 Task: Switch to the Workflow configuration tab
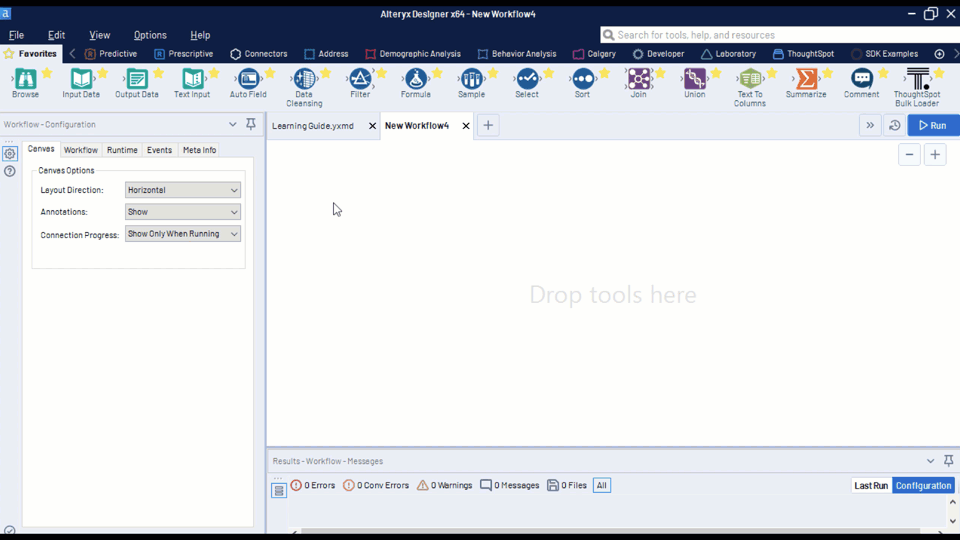[x=81, y=150]
